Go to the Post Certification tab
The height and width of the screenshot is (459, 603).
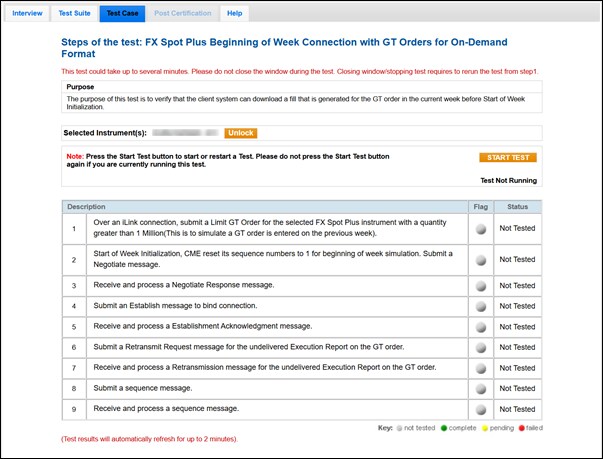coord(183,13)
